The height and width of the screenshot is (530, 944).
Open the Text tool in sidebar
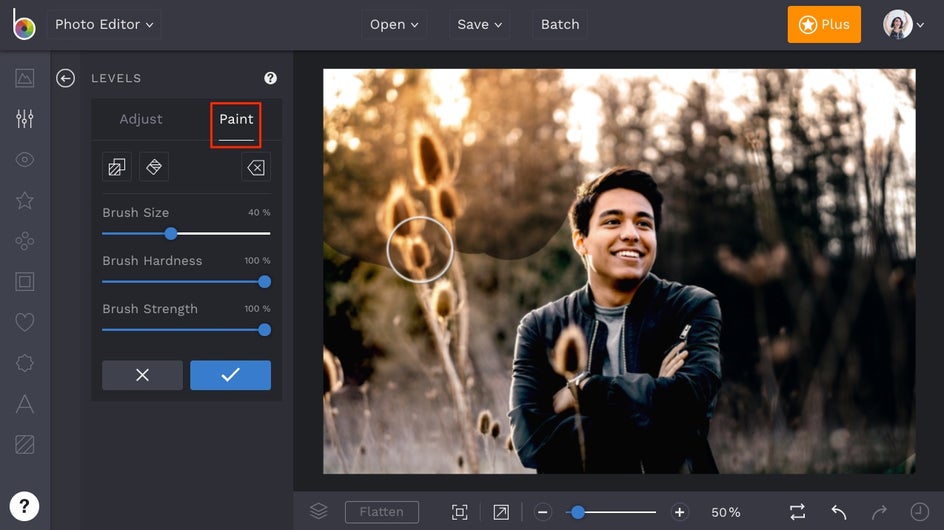[x=25, y=404]
